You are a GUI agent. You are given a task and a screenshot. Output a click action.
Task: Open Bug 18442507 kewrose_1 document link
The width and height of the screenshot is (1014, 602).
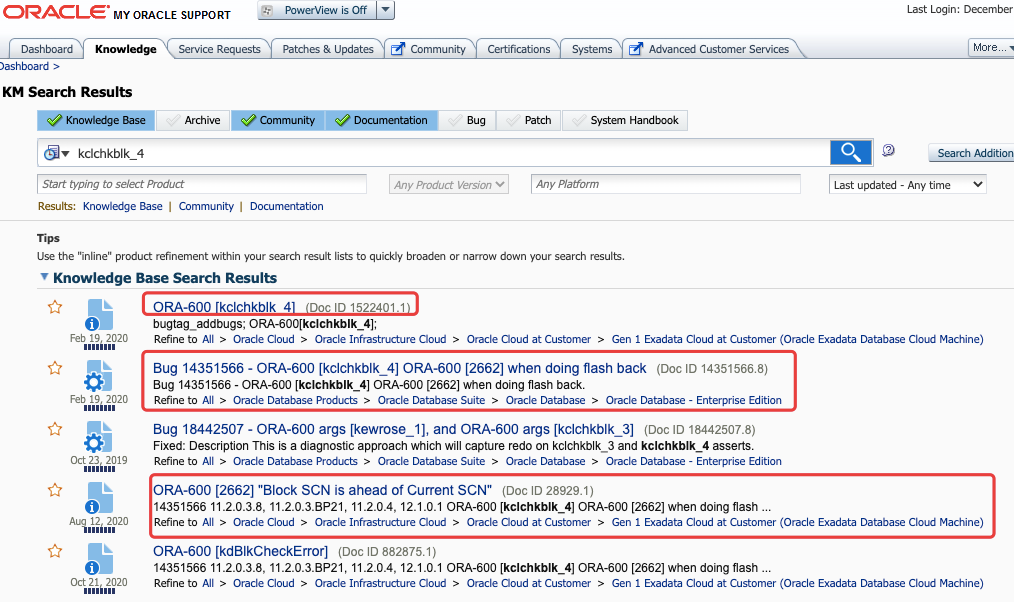point(393,429)
